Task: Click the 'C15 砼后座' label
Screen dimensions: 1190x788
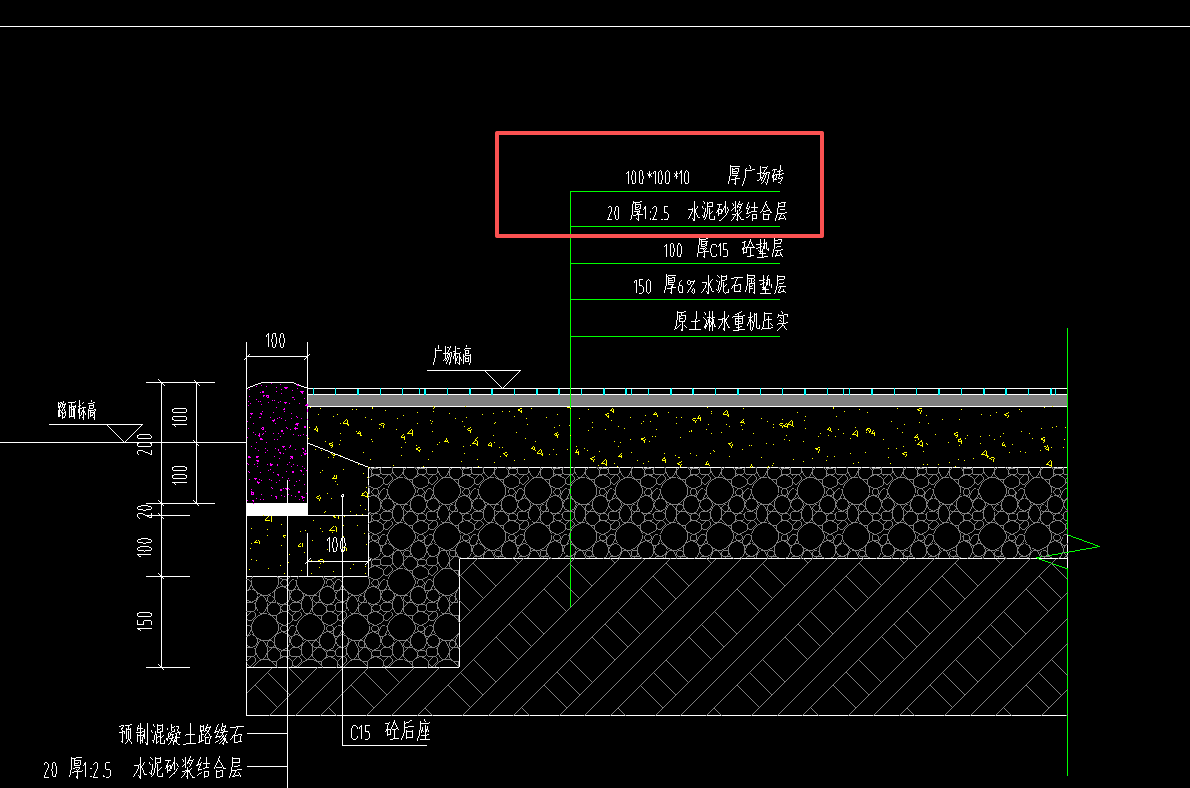Action: click(x=390, y=731)
